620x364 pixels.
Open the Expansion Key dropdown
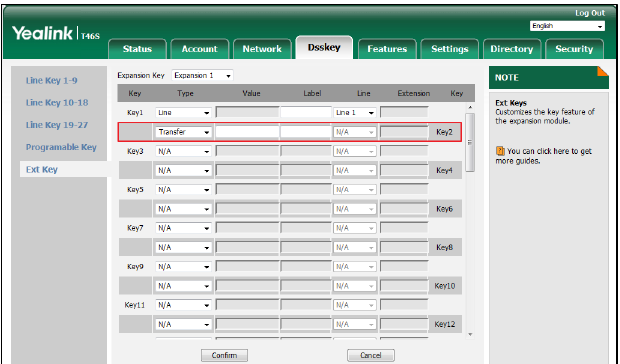202,75
